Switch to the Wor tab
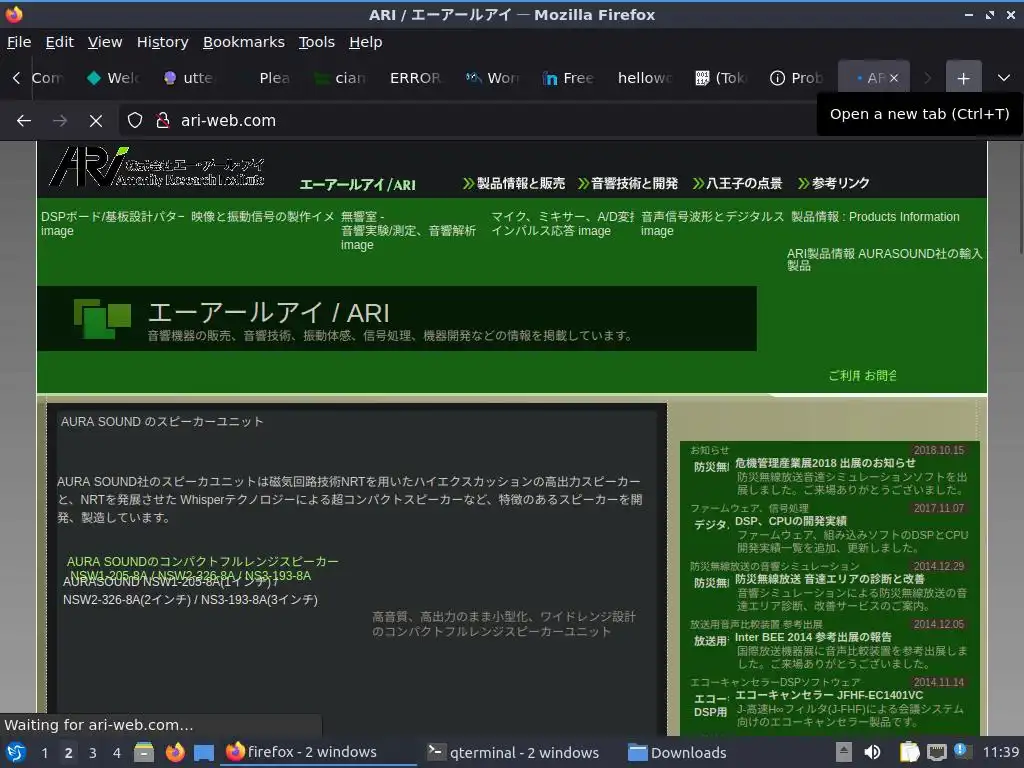Viewport: 1024px width, 768px height. [x=493, y=78]
